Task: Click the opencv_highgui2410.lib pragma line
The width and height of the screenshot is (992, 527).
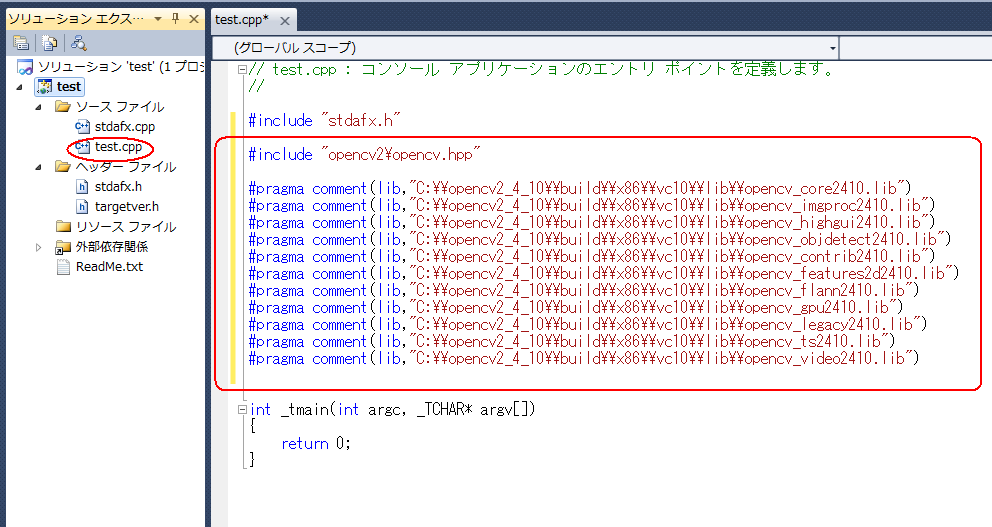Action: 592,223
